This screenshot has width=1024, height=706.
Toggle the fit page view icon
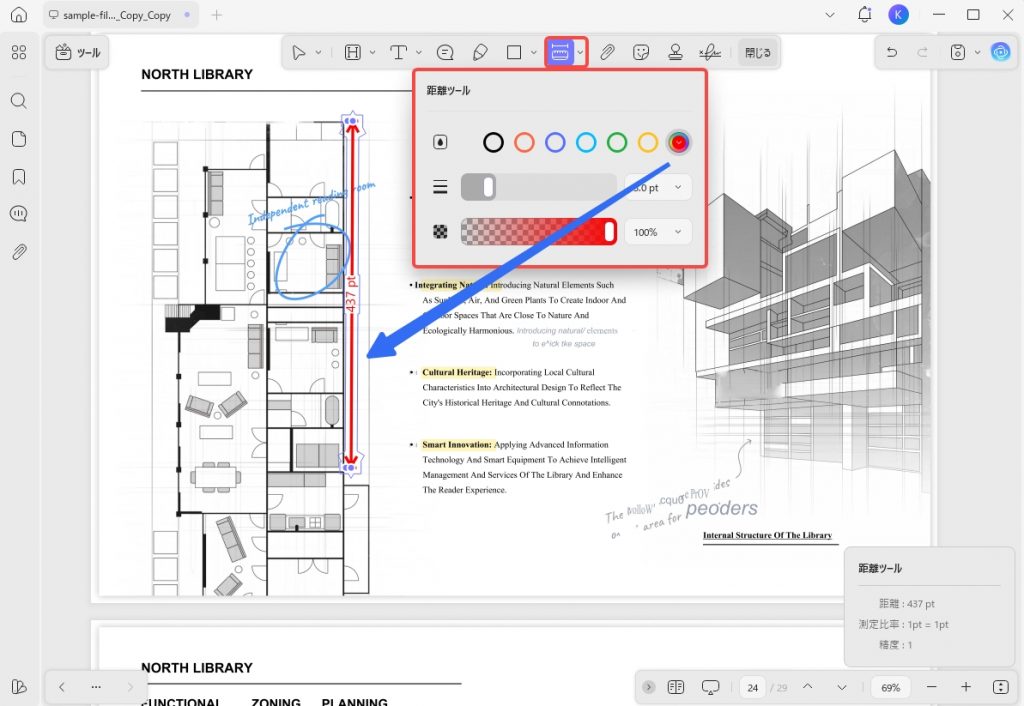tap(1000, 687)
